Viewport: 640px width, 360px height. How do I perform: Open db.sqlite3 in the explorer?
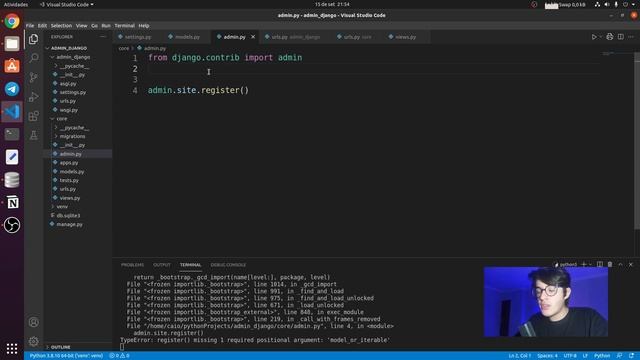68,216
